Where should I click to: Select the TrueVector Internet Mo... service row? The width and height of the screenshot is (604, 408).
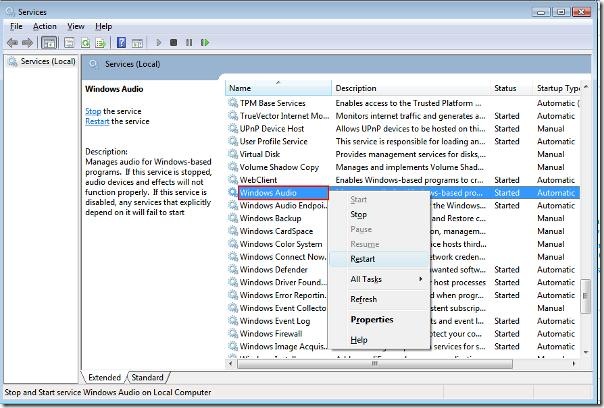pyautogui.click(x=403, y=116)
